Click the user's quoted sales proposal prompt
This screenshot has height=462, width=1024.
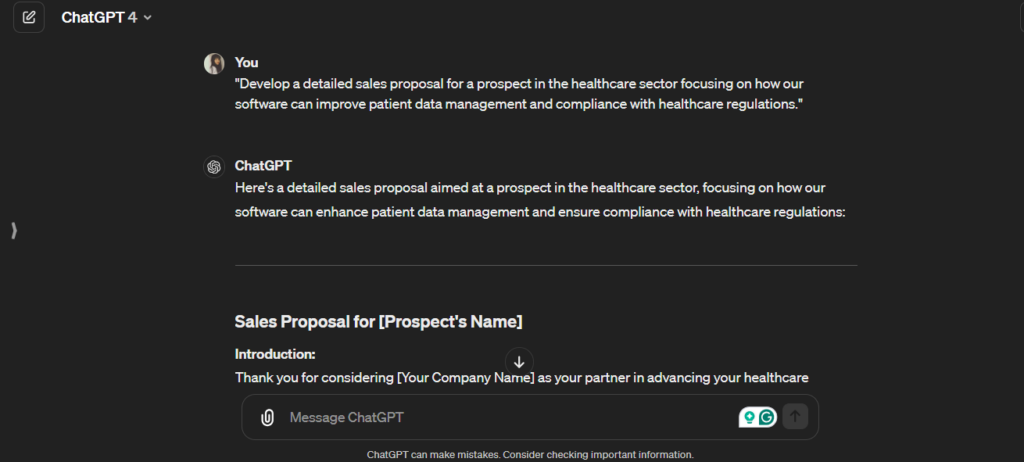[520, 94]
